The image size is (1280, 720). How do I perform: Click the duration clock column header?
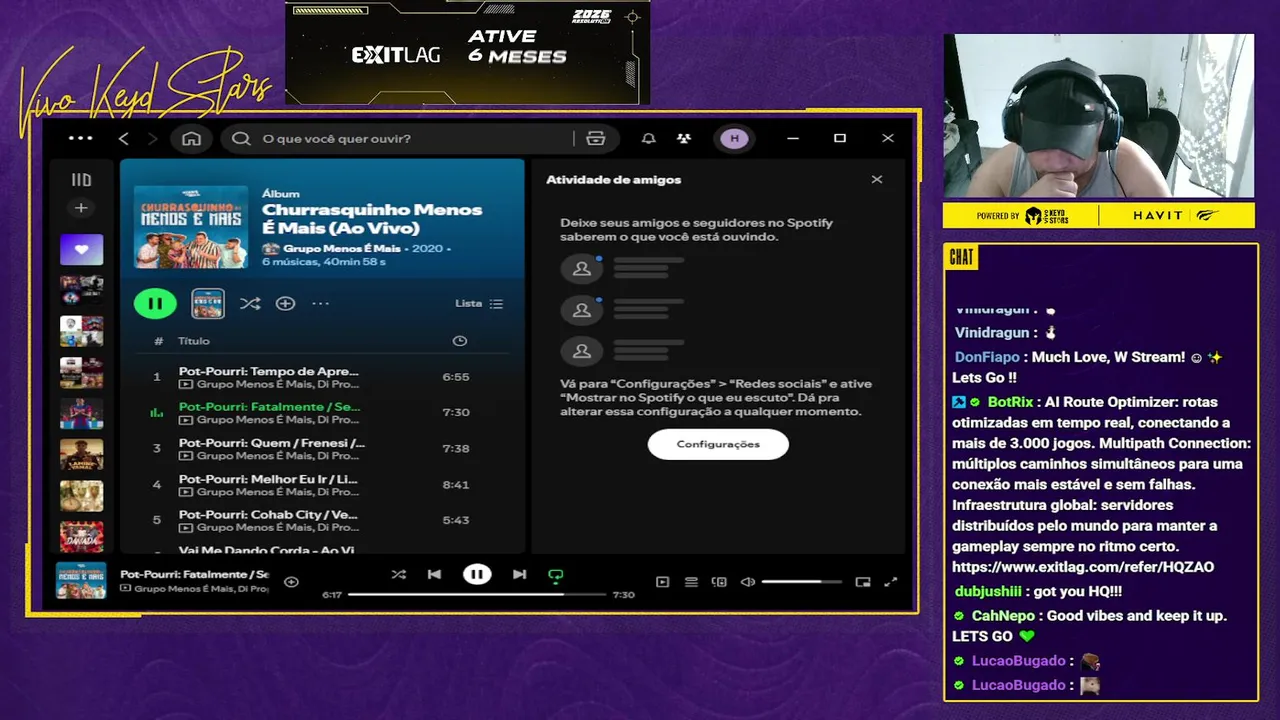459,341
